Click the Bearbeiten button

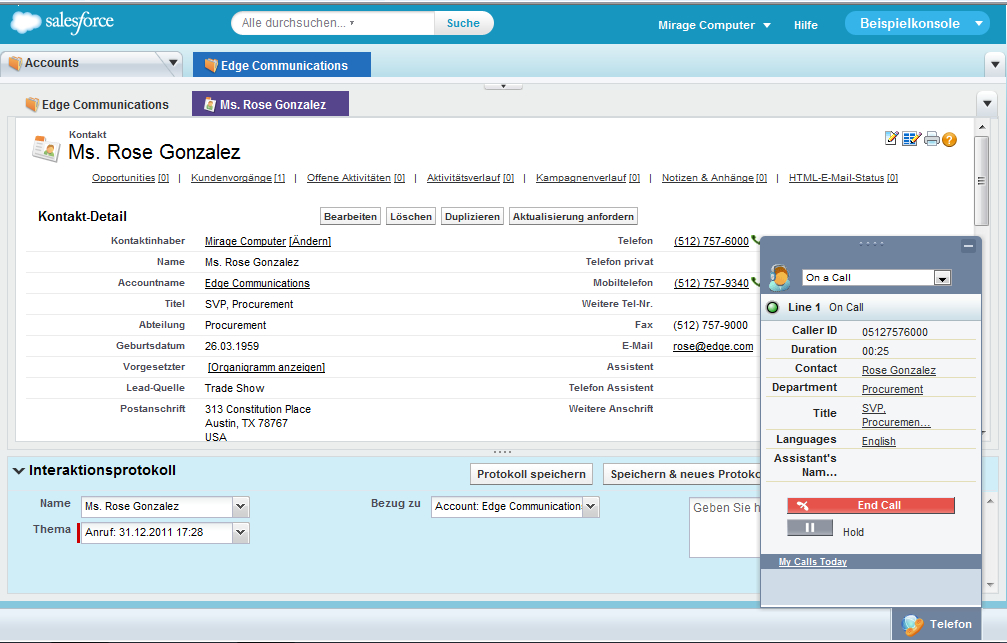[x=350, y=216]
